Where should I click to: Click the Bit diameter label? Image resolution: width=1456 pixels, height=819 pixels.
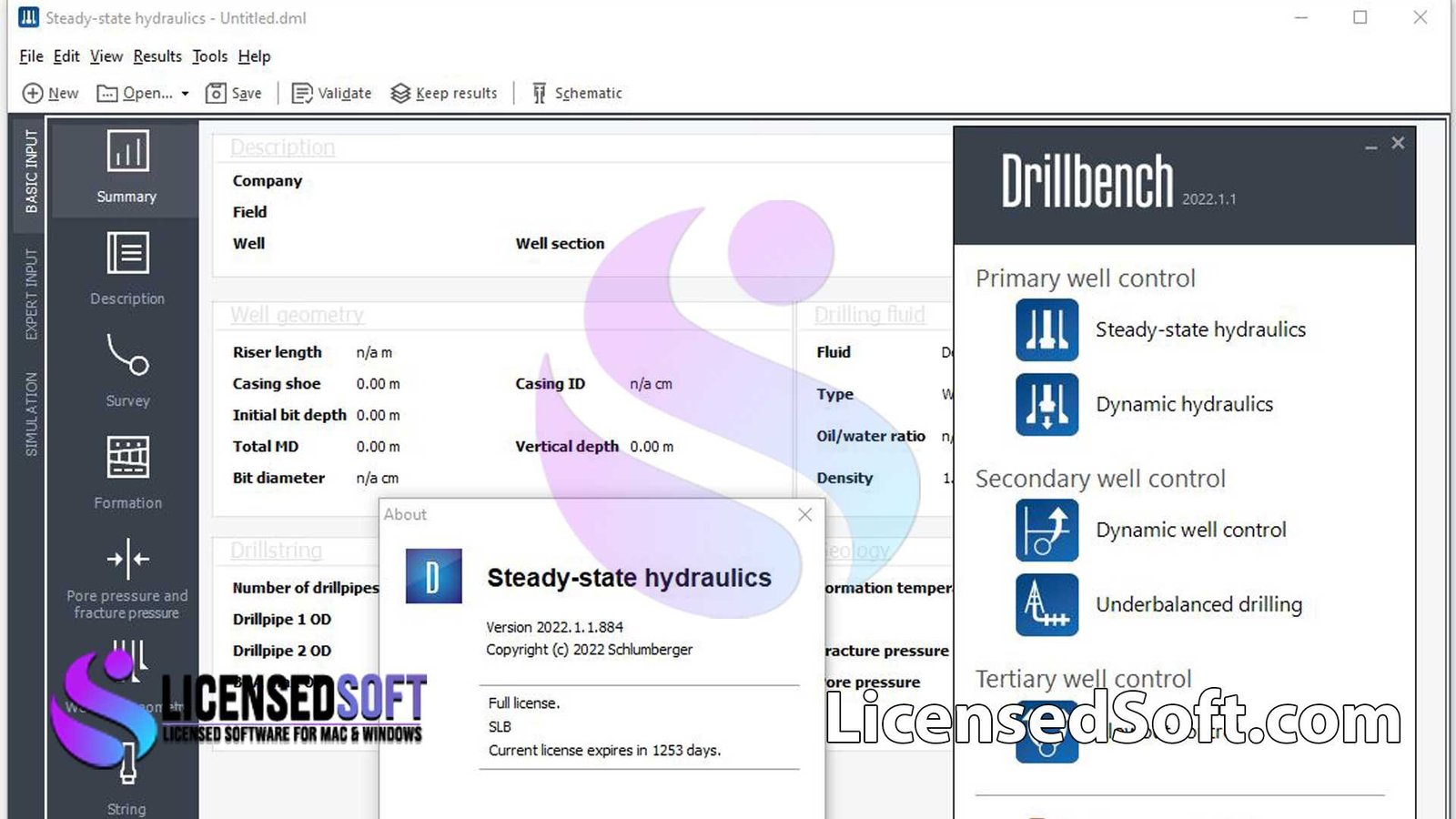pyautogui.click(x=278, y=478)
